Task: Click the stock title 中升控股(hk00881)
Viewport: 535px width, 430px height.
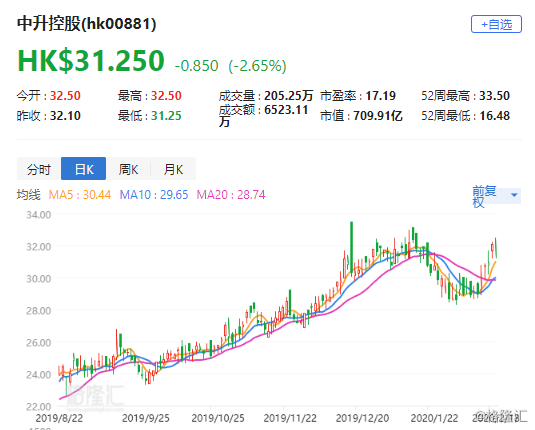Action: tap(87, 24)
